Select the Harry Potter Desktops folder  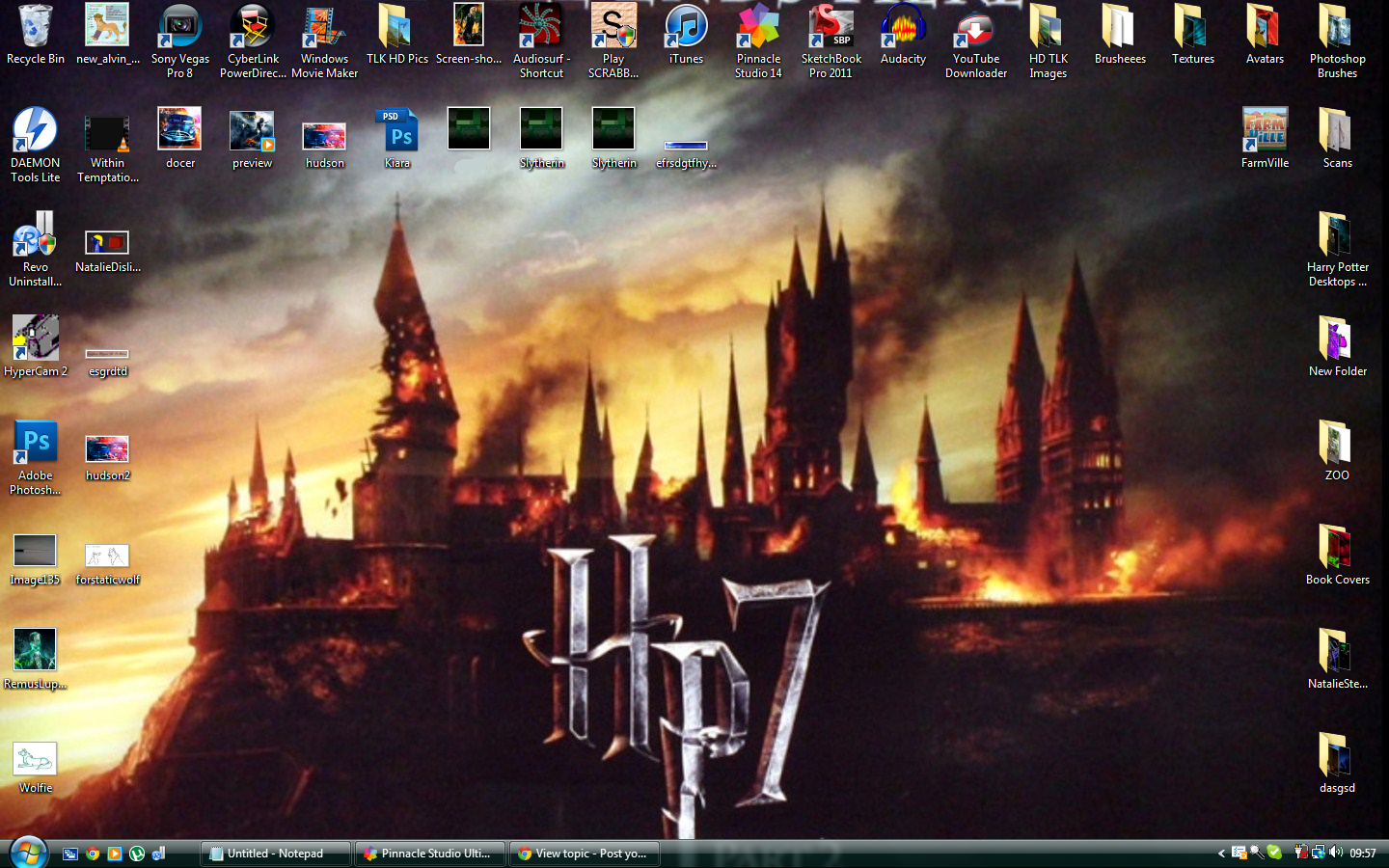(1337, 236)
